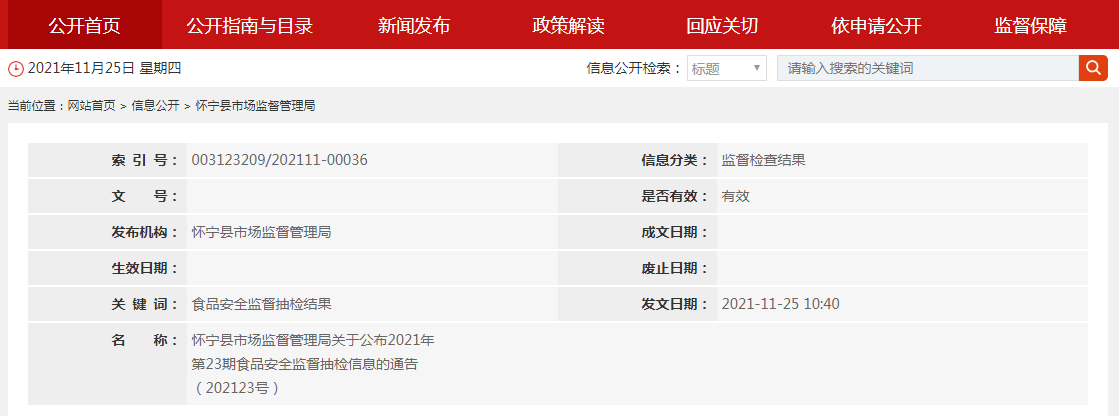Click the red clock icon beside the date

click(16, 69)
